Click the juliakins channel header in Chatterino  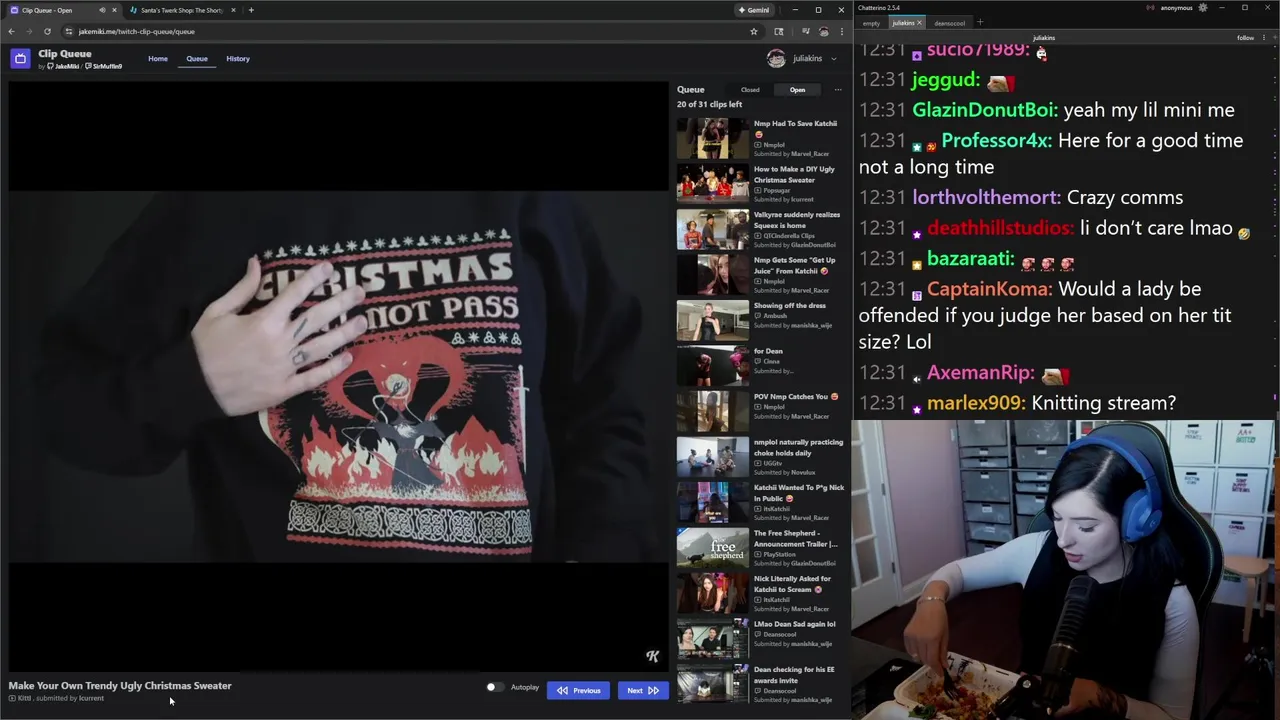tap(1043, 38)
